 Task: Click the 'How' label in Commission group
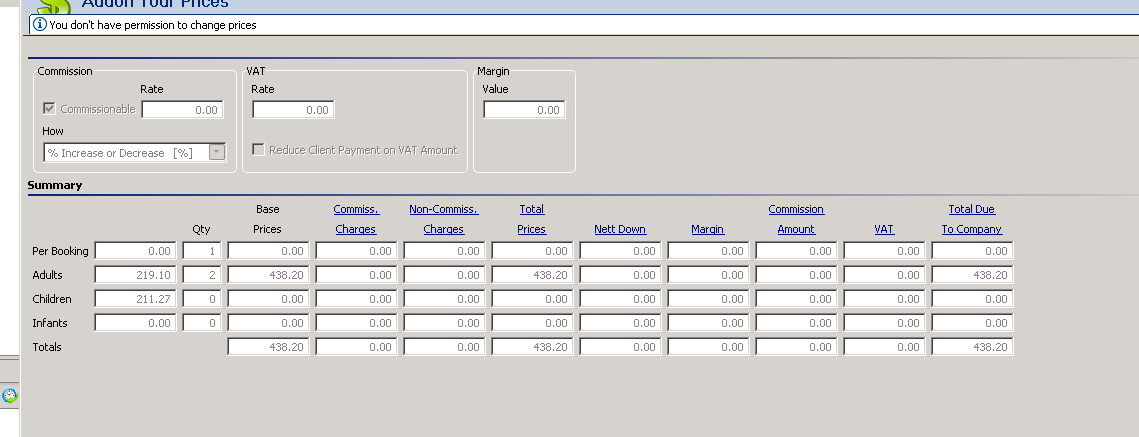pyautogui.click(x=52, y=131)
